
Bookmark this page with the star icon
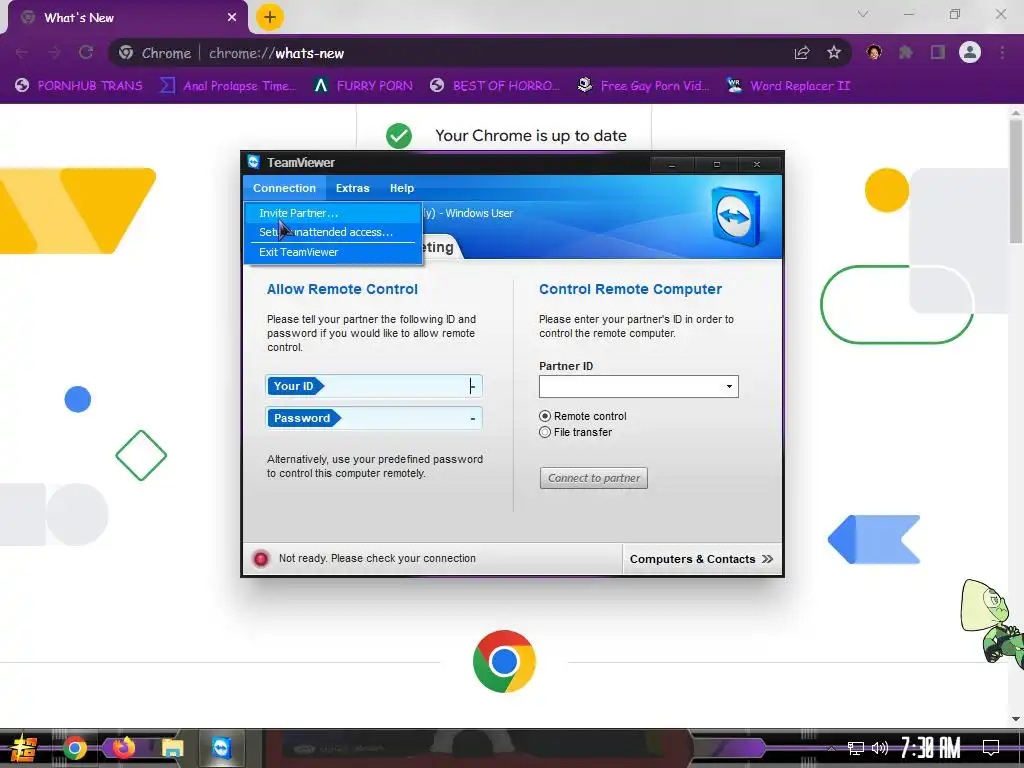coord(834,53)
